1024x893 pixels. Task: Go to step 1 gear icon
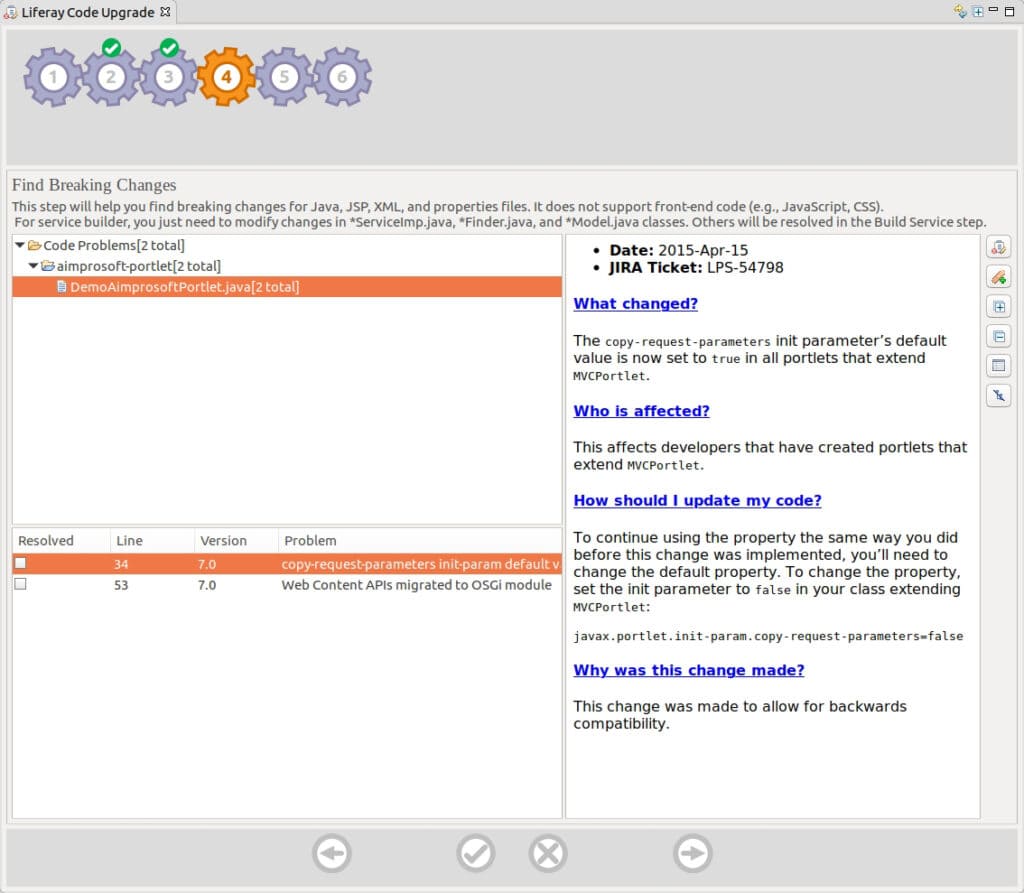pyautogui.click(x=53, y=77)
